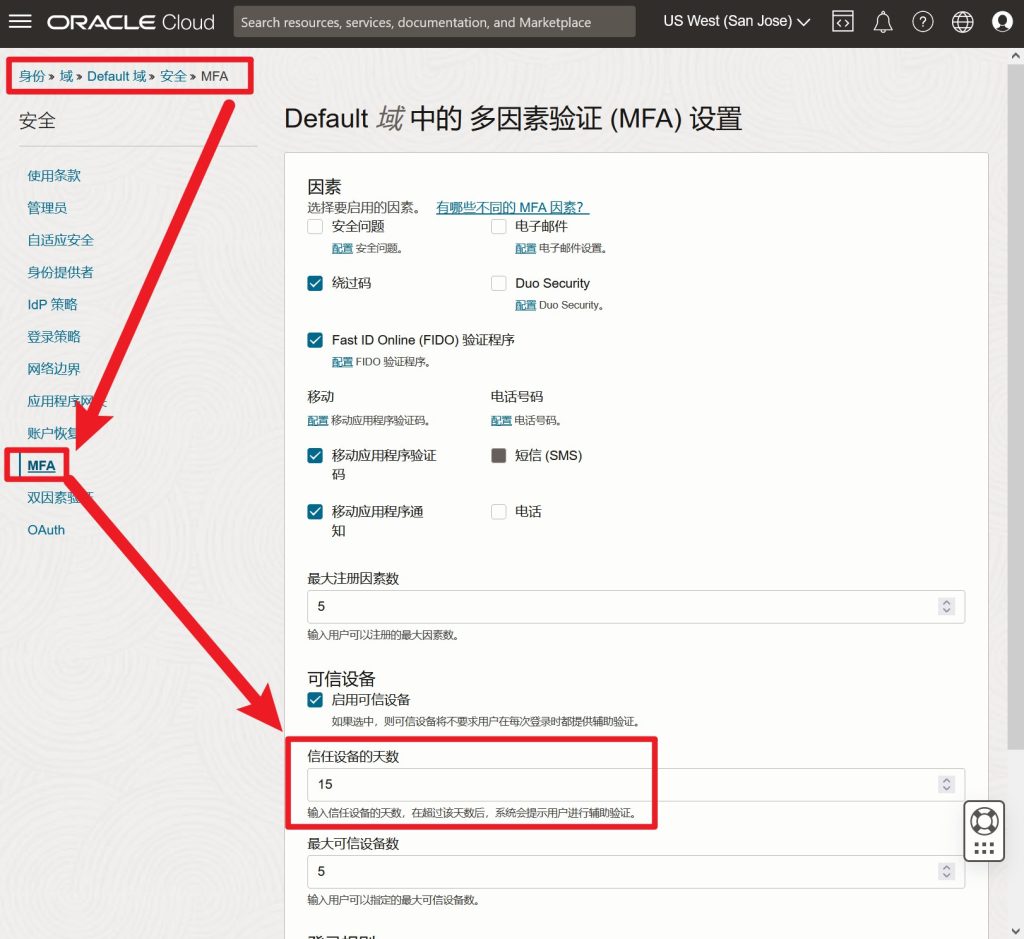Screen dimensions: 1024x939
Task: Click the Oracle Cloud logo
Action: (131, 21)
